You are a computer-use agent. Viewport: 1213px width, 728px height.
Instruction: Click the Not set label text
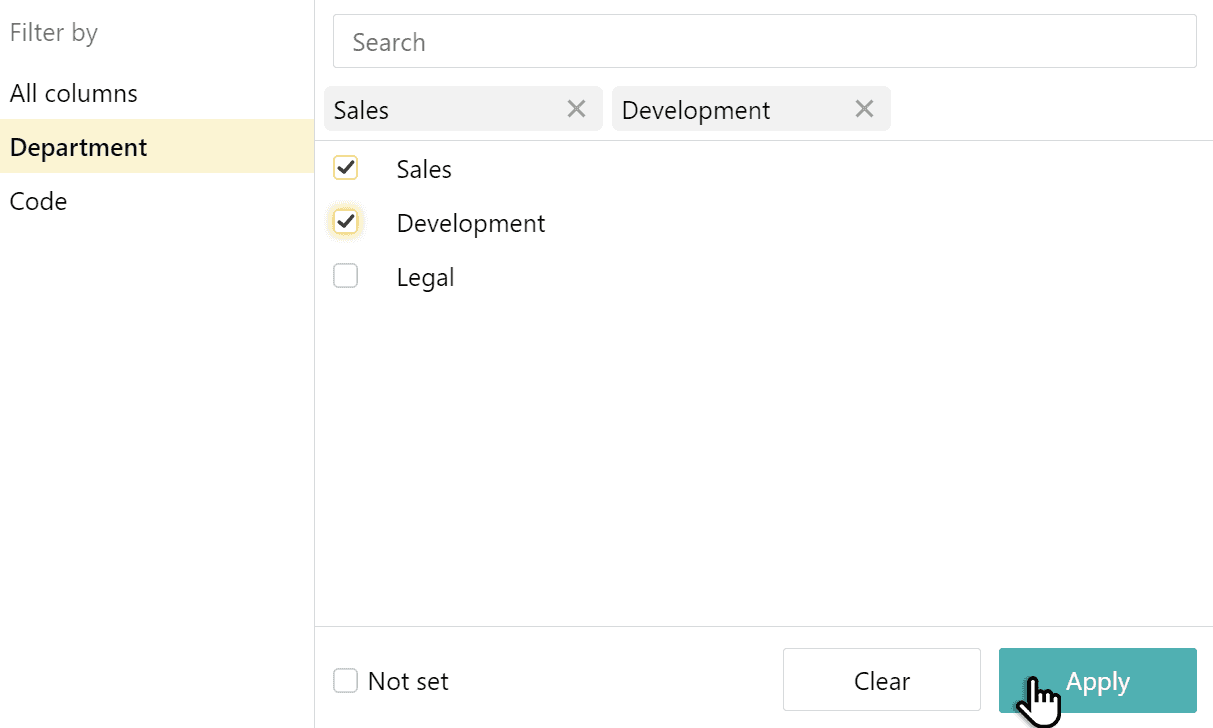tap(407, 680)
